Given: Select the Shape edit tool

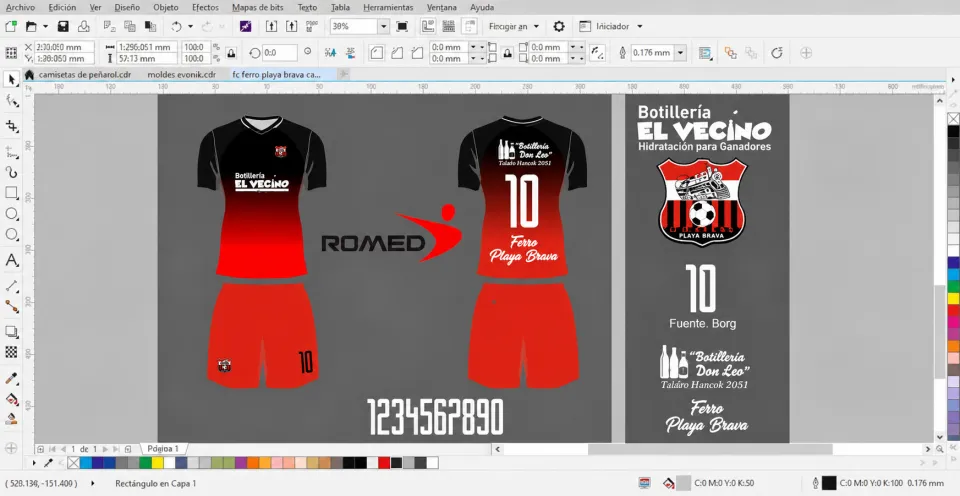Looking at the screenshot, I should pyautogui.click(x=11, y=100).
